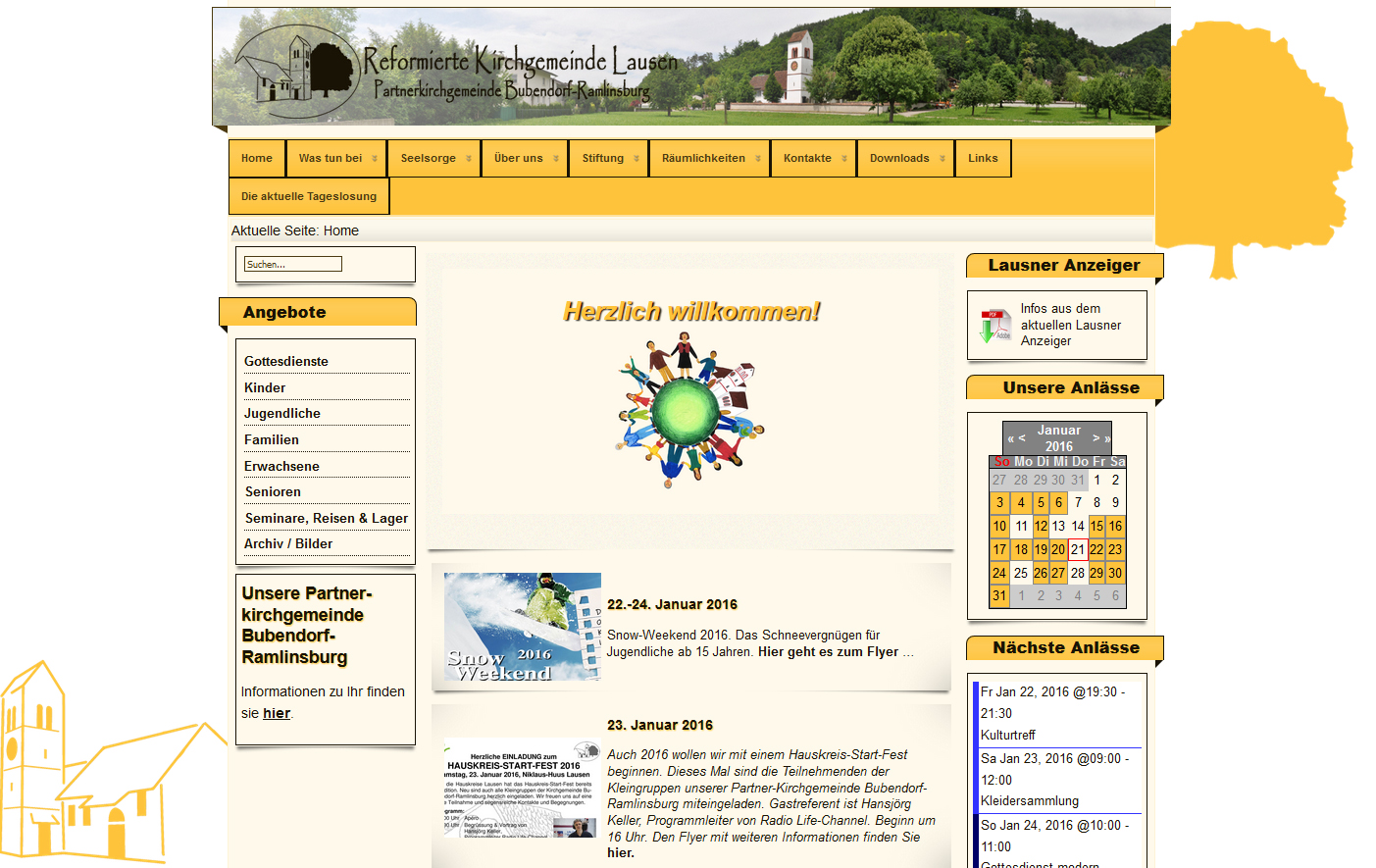Screen dimensions: 1376x868
Task: Open Infos aus dem aktuellen Lausner Anzeiger
Action: (1071, 325)
